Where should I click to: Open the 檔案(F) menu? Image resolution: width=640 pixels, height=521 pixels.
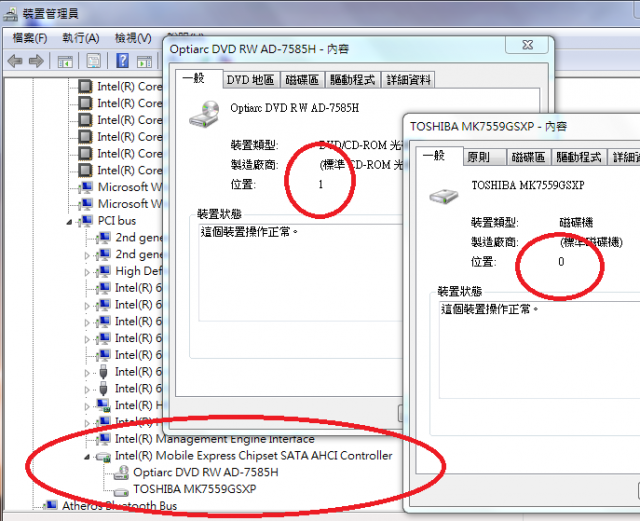tap(30, 38)
